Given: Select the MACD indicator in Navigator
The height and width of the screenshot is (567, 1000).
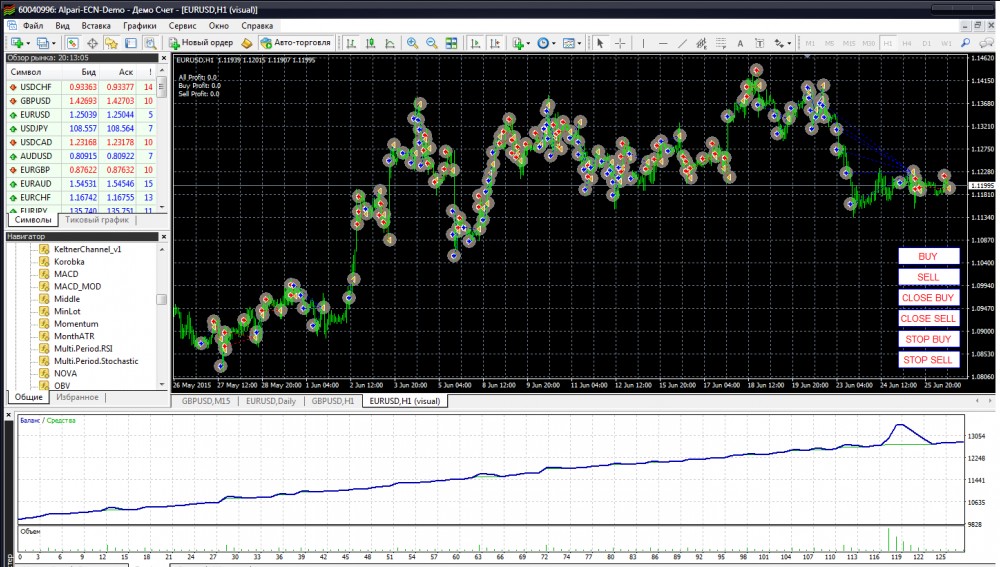Looking at the screenshot, I should 66,274.
